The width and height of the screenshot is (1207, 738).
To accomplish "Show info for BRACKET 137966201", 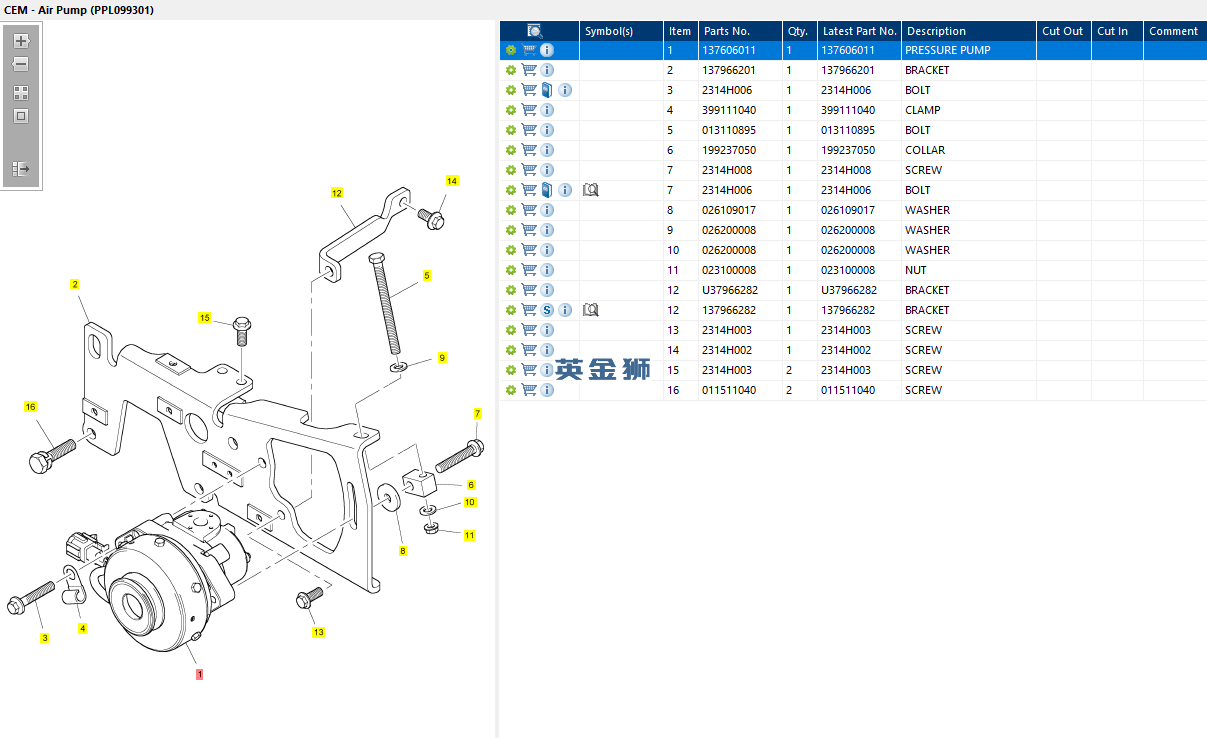I will [547, 70].
